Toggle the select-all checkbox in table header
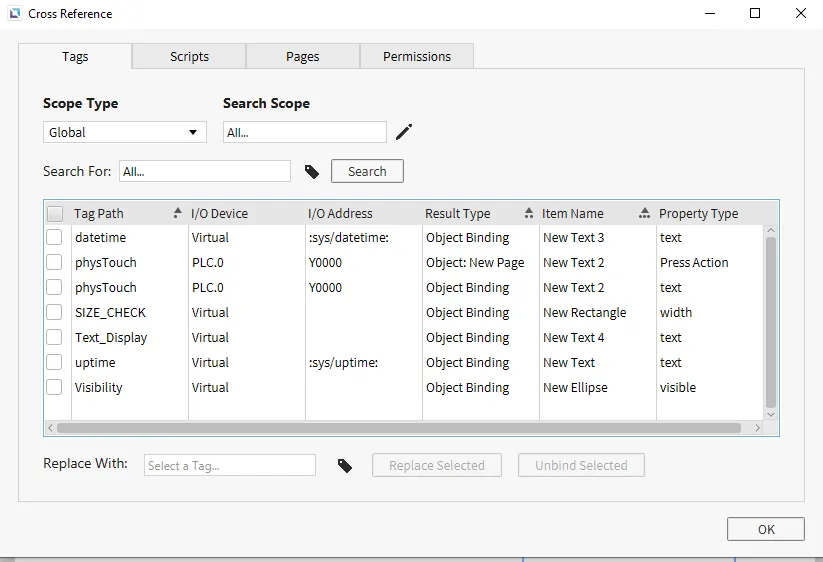This screenshot has height=562, width=823. tap(55, 213)
